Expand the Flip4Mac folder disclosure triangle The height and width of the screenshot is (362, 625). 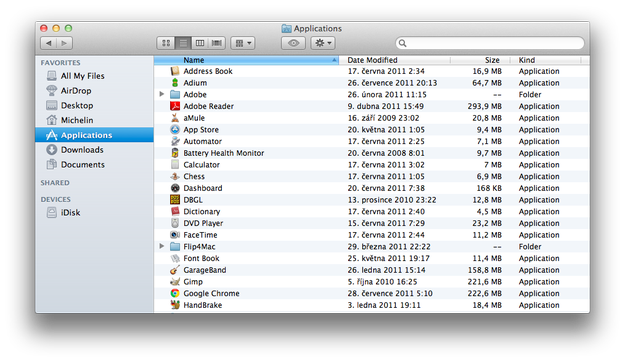(x=161, y=246)
